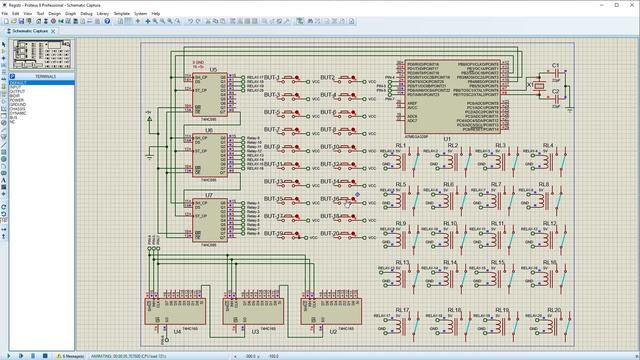The image size is (640, 360).
Task: Start simulation with the Play button
Action: 9,356
